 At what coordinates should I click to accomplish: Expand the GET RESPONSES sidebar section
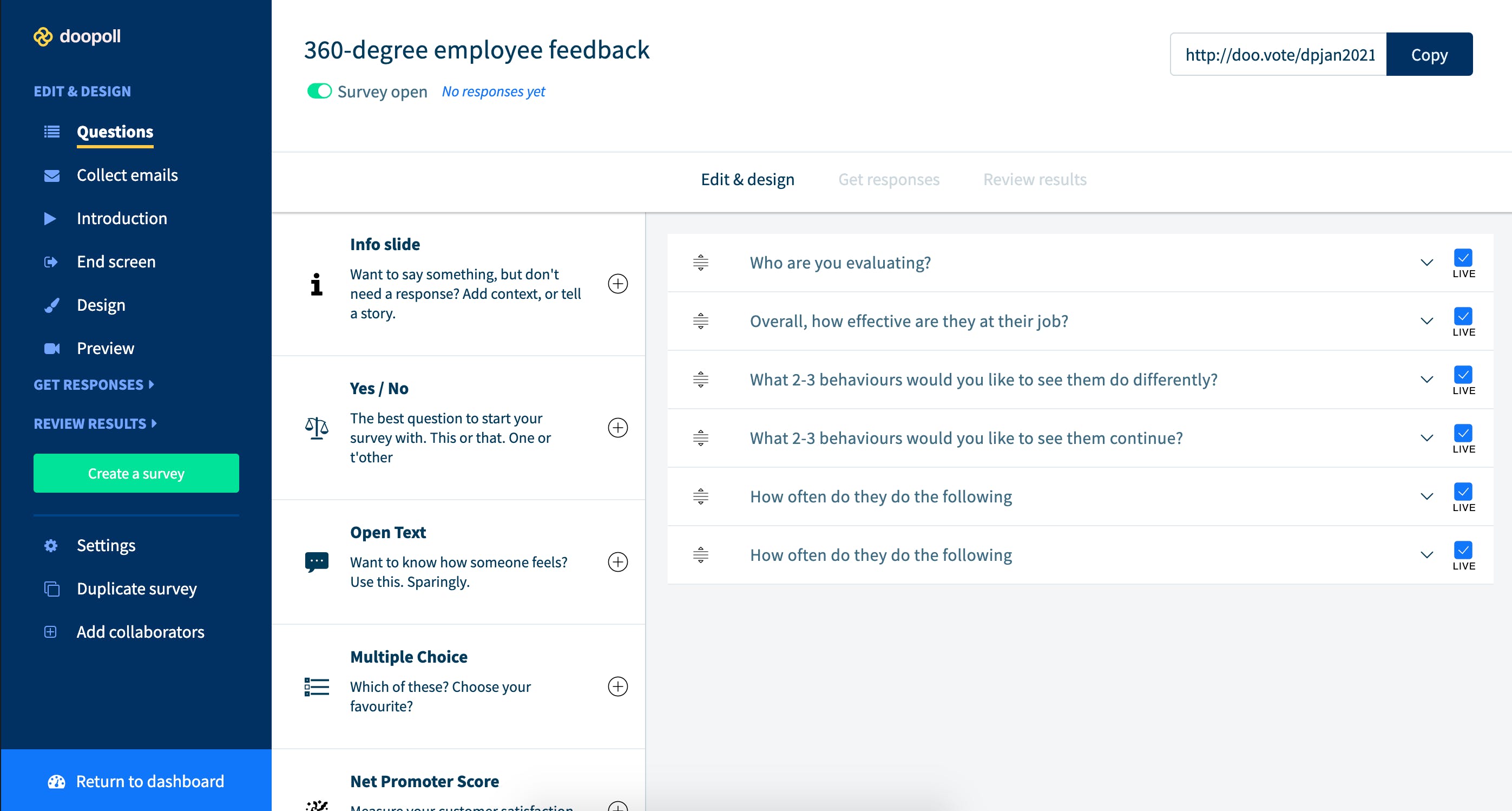coord(94,384)
